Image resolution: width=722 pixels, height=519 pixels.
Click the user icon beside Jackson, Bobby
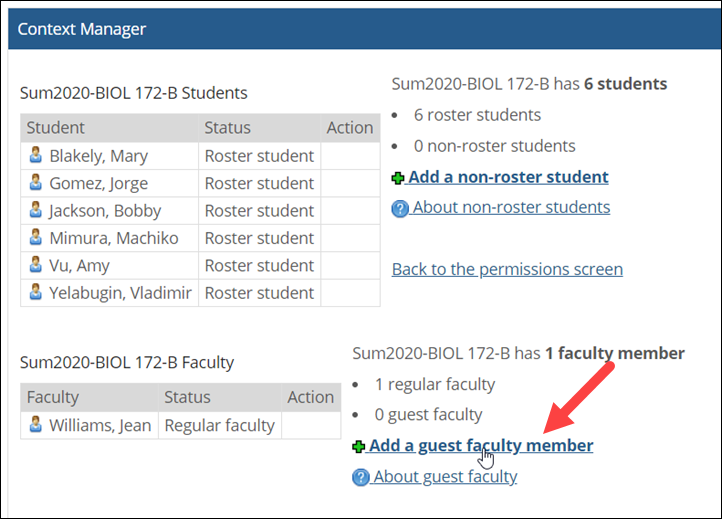[35, 210]
